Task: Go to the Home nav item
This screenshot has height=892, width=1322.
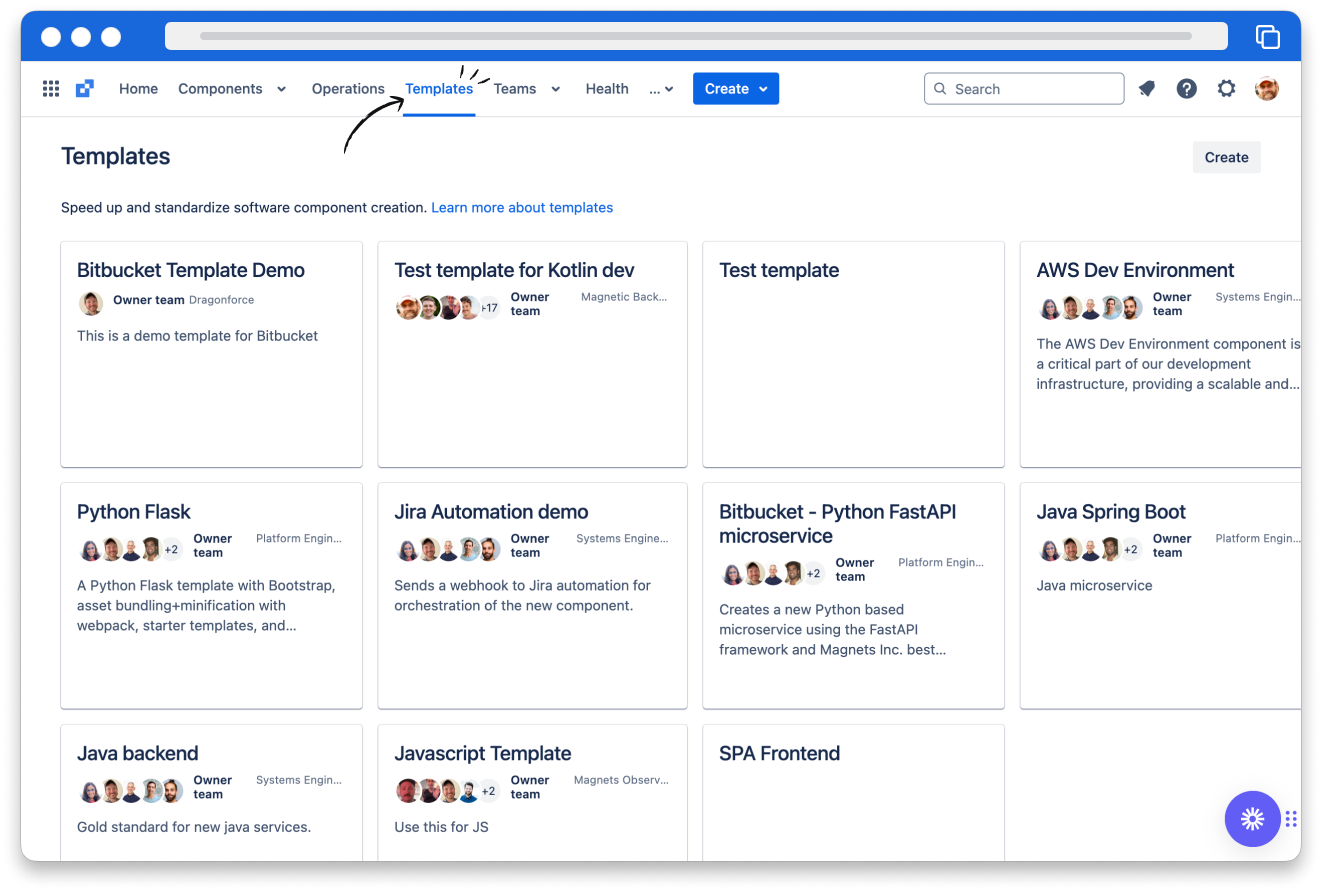Action: (138, 89)
